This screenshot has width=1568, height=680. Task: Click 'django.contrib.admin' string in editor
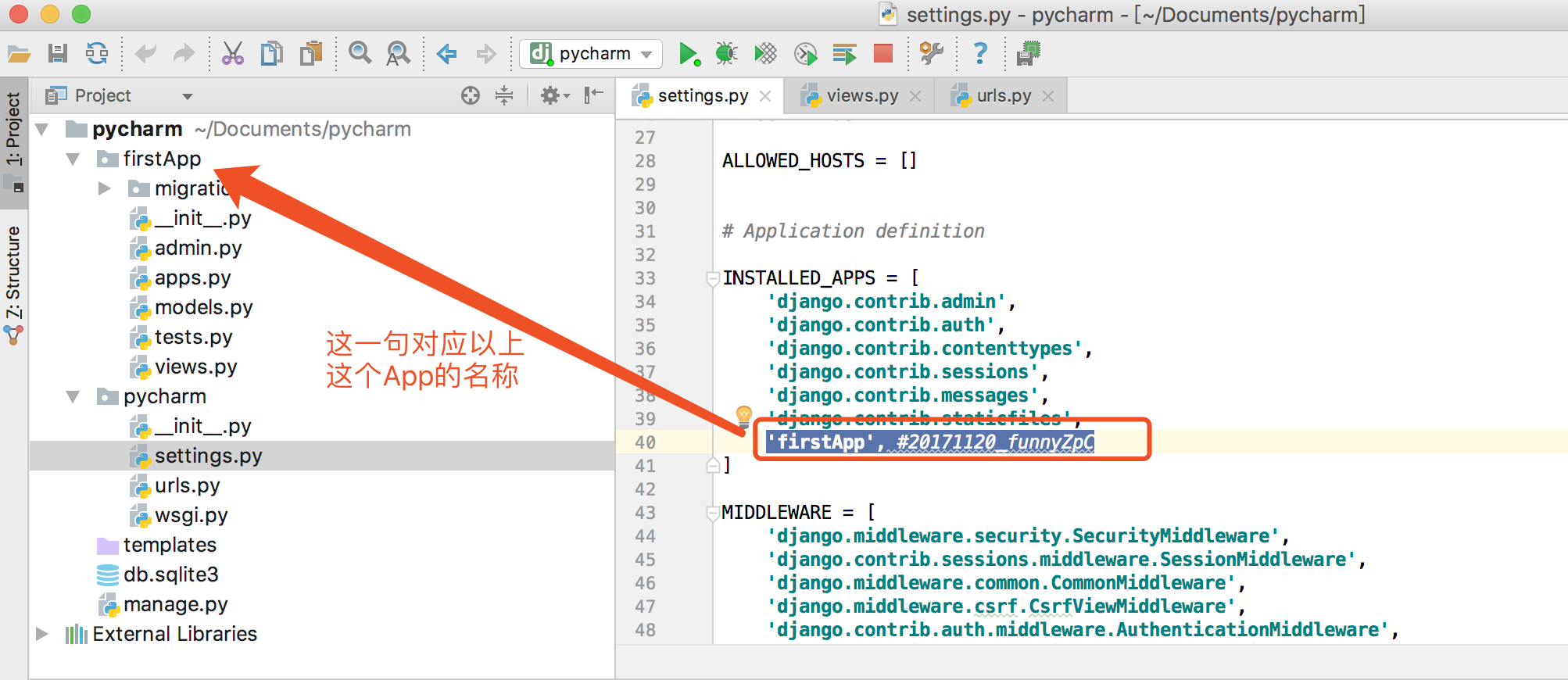click(x=886, y=302)
